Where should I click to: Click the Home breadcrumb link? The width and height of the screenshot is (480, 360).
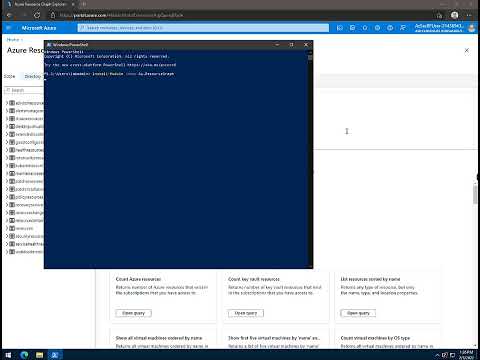(x=13, y=40)
